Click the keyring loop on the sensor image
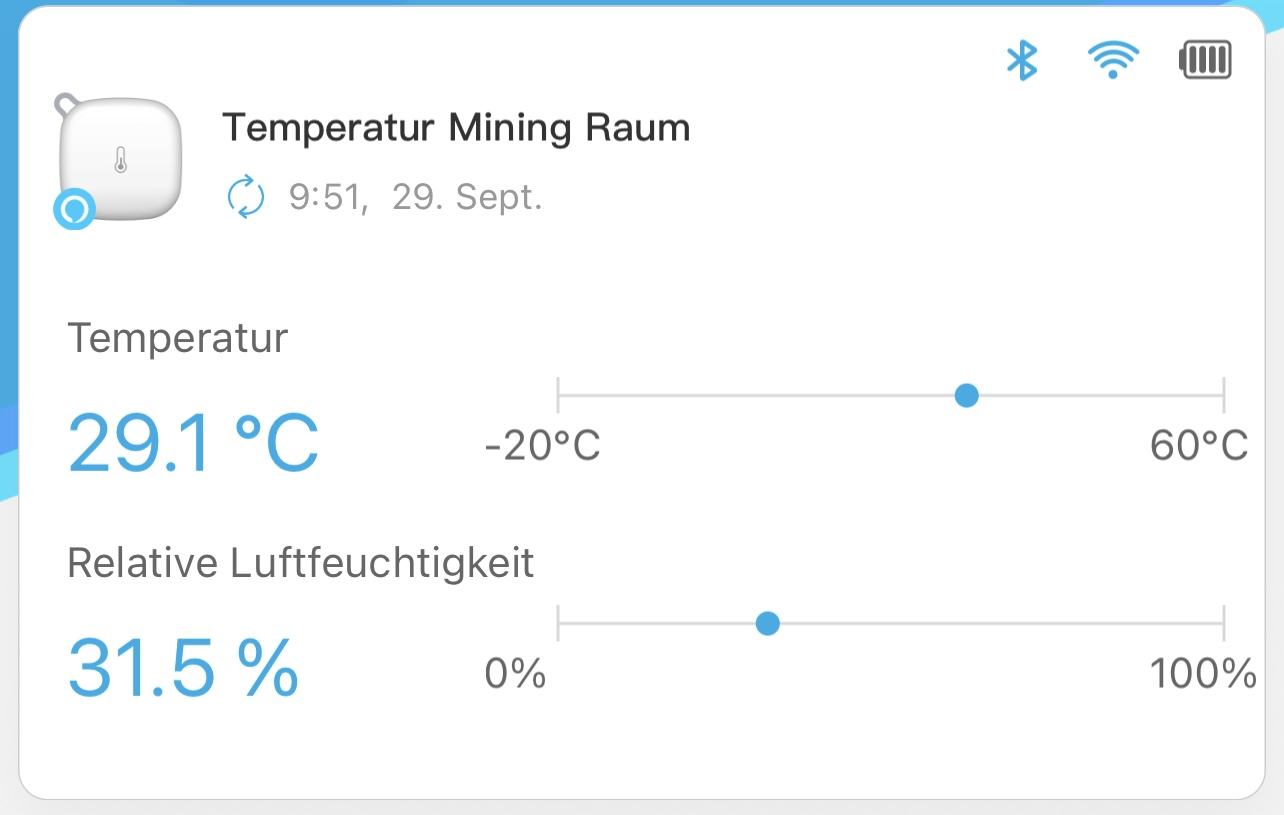The image size is (1284, 815). (68, 102)
